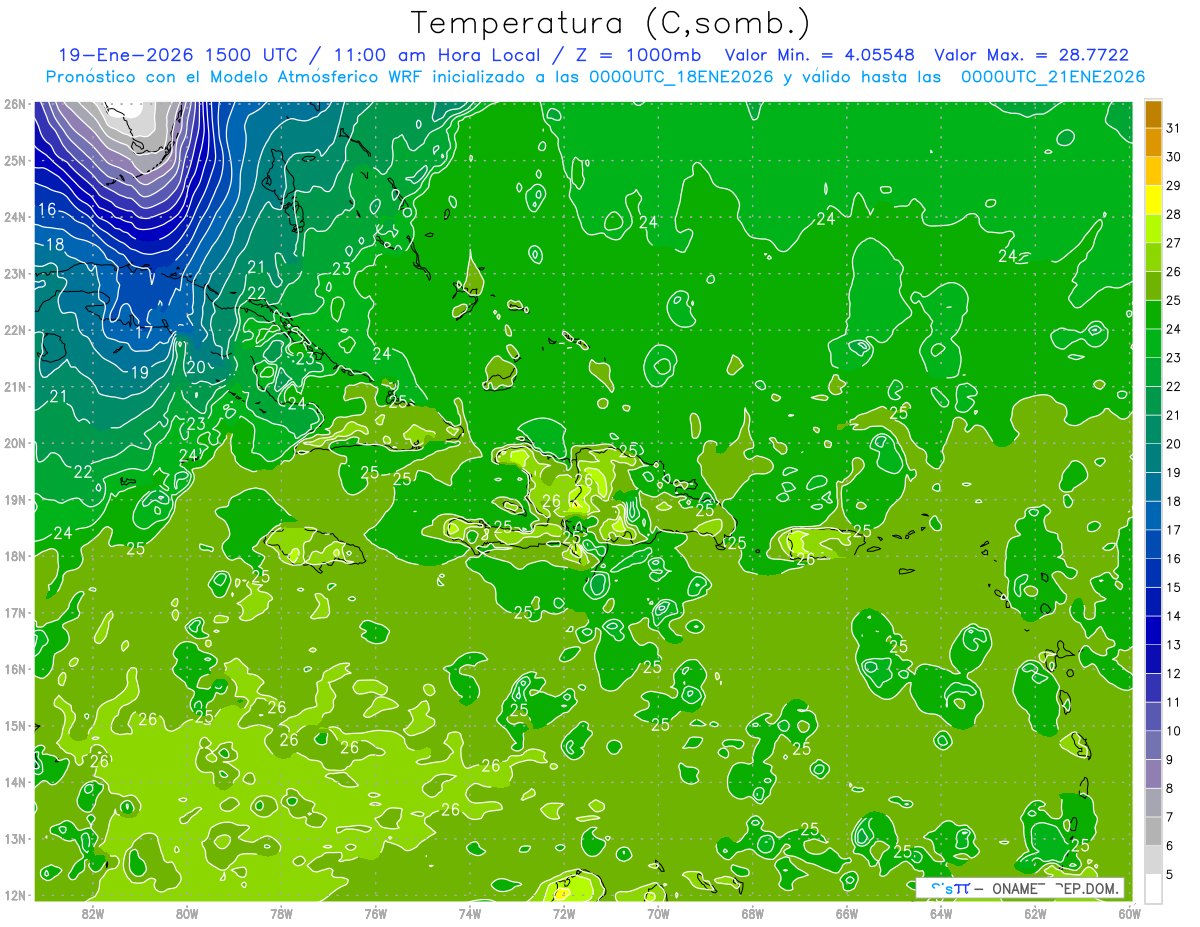Click 'Valor Min. = 4.05548' text
Image resolution: width=1200 pixels, height=927 pixels.
tap(821, 55)
